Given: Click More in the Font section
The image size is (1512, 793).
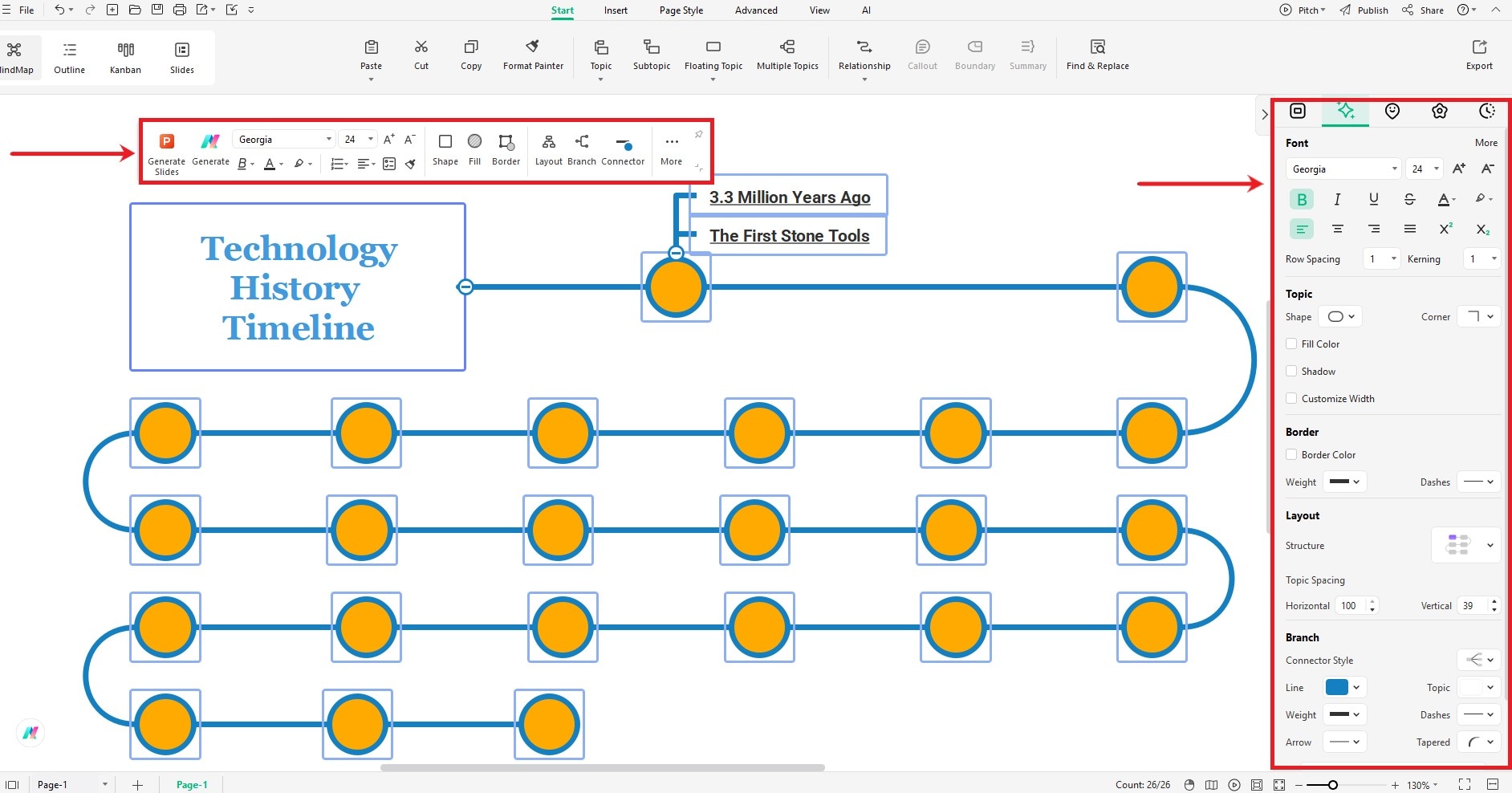Looking at the screenshot, I should [x=1486, y=143].
